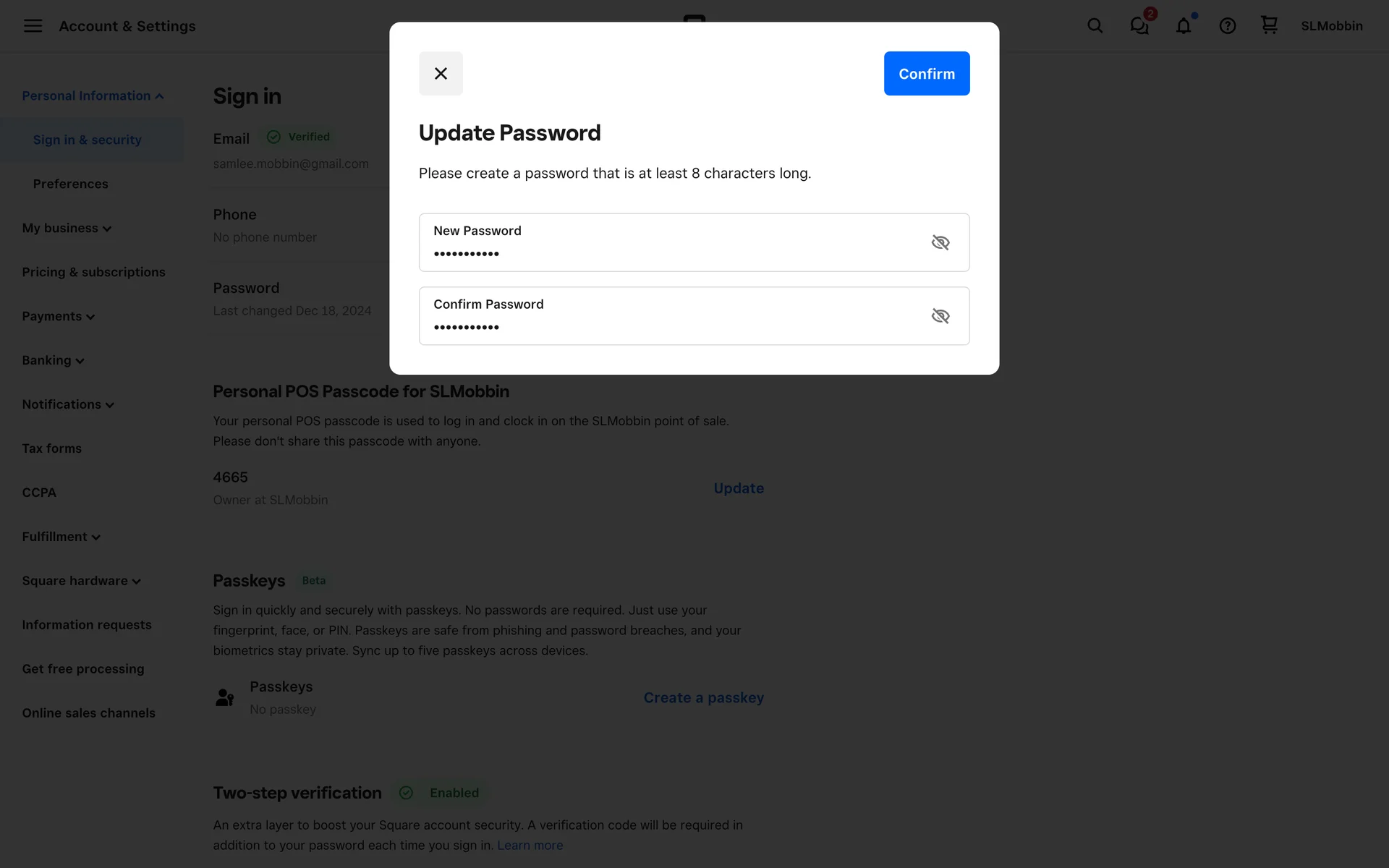
Task: Click the help question mark icon
Action: point(1227,26)
